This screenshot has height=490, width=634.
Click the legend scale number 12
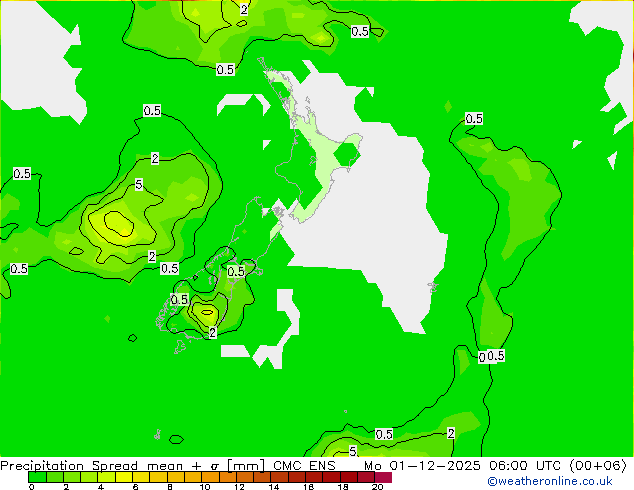click(239, 487)
